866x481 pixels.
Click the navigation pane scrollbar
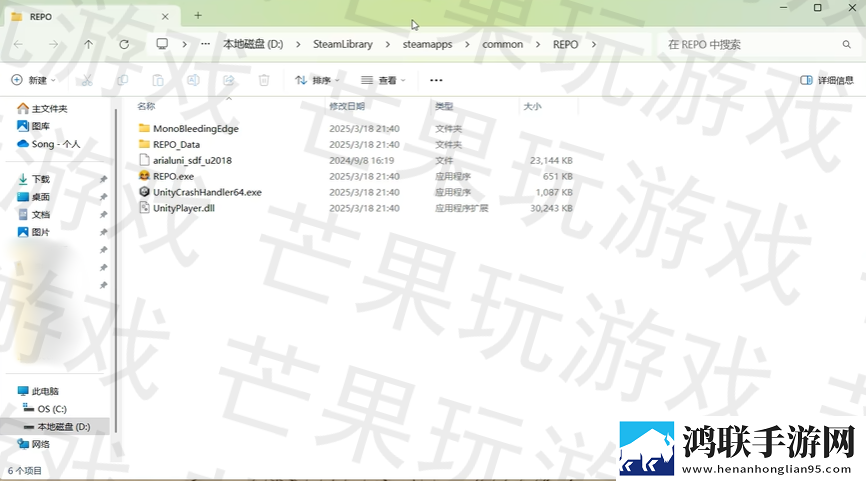click(116, 271)
